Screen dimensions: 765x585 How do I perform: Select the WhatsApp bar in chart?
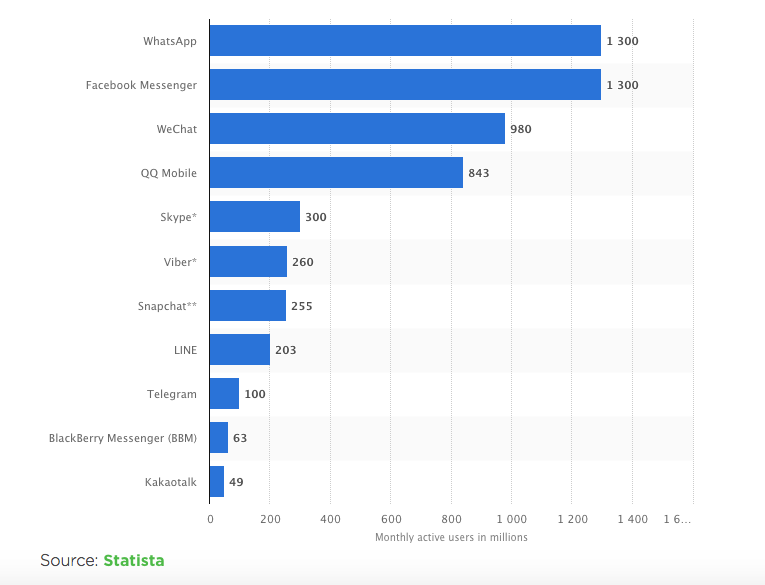(x=405, y=40)
